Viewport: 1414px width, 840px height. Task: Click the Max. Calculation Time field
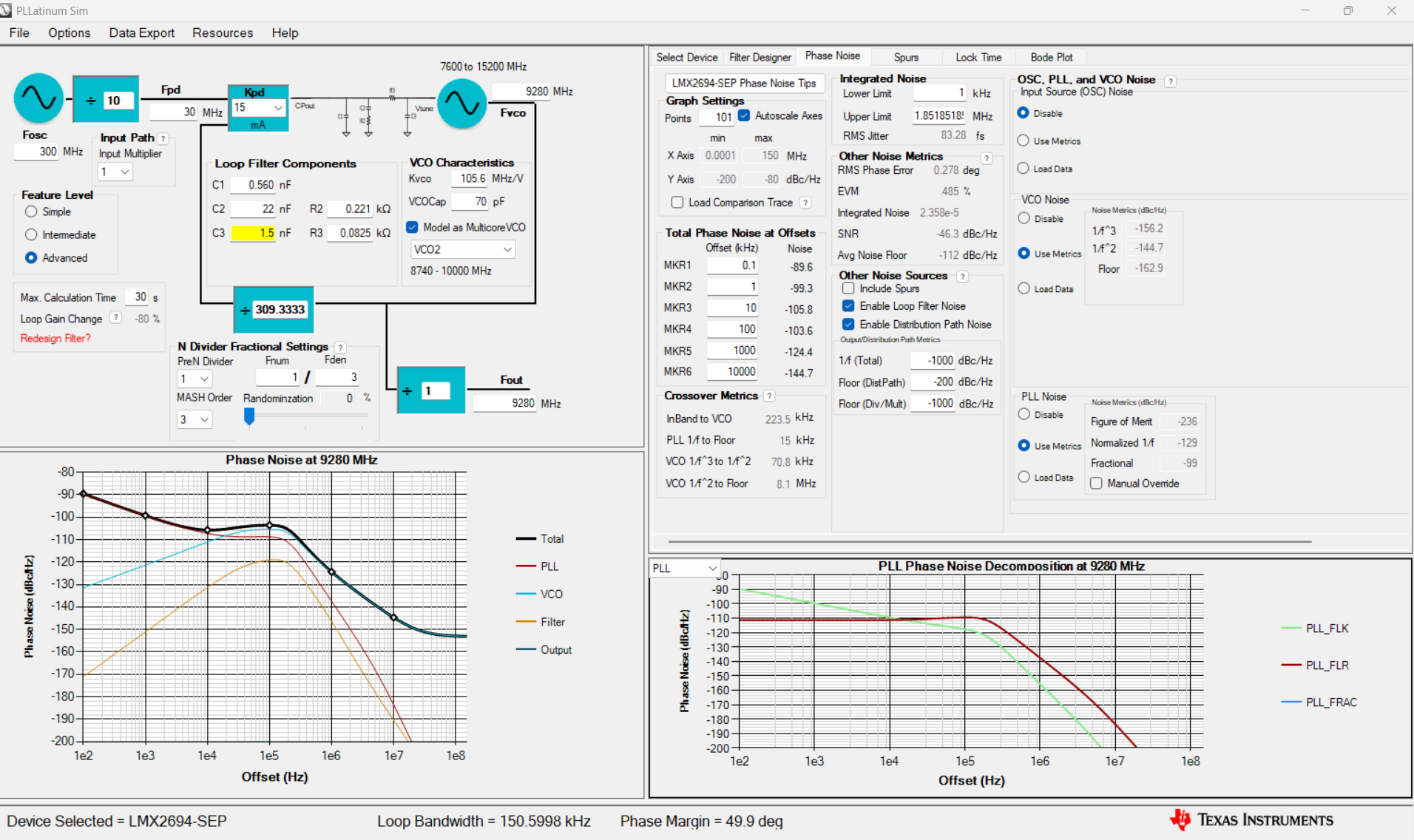click(137, 297)
